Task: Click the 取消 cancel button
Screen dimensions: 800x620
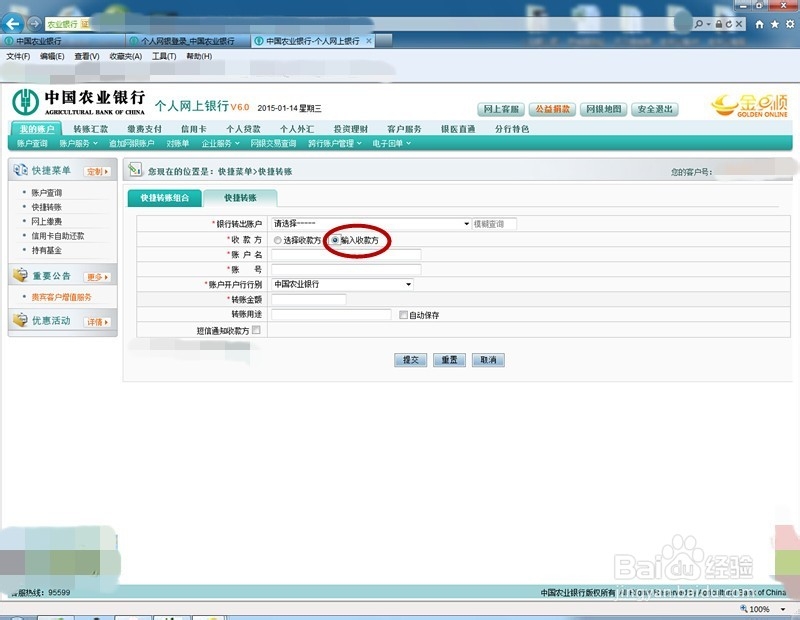Action: click(x=488, y=360)
